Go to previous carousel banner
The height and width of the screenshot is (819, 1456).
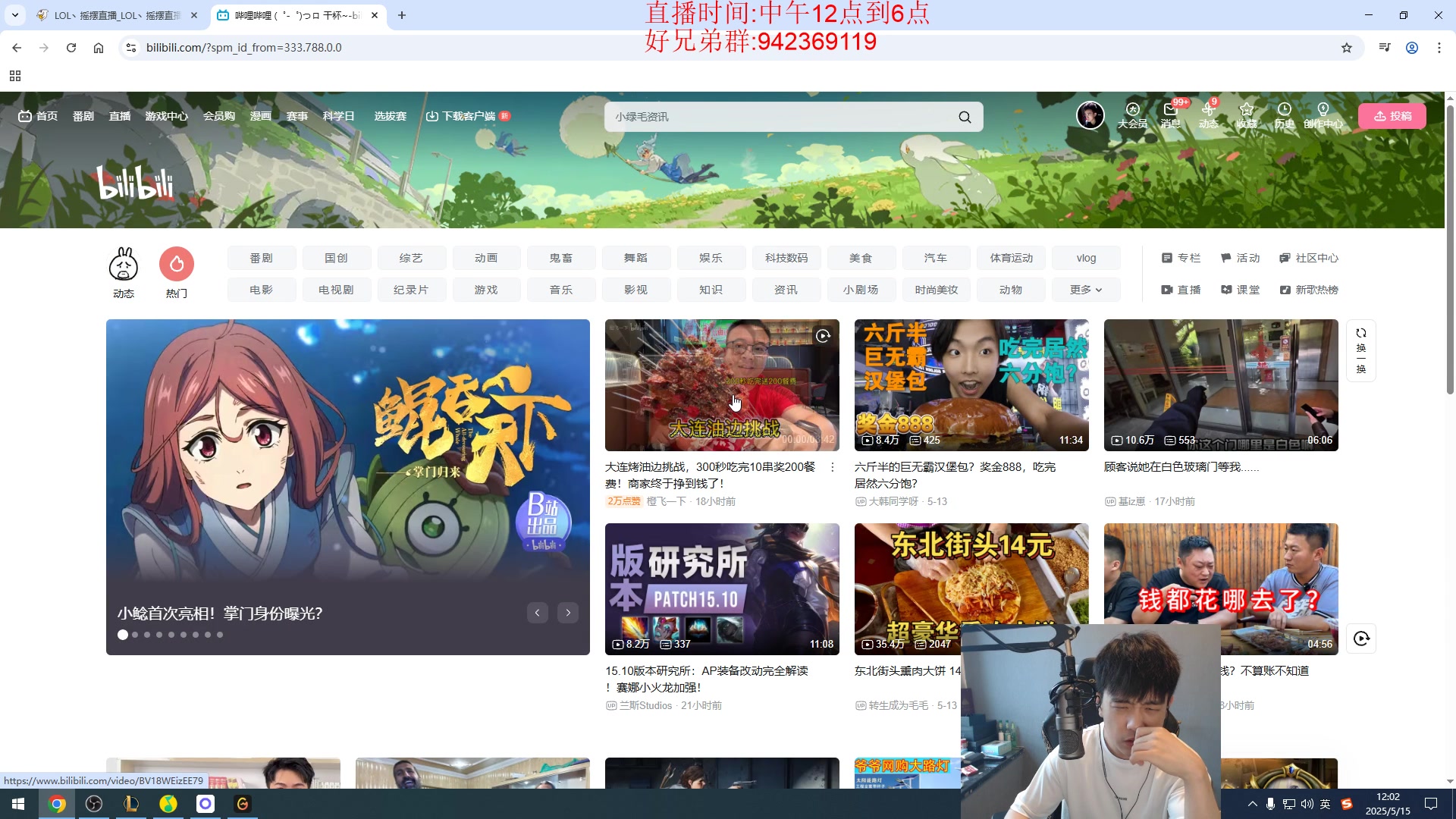[x=538, y=613]
